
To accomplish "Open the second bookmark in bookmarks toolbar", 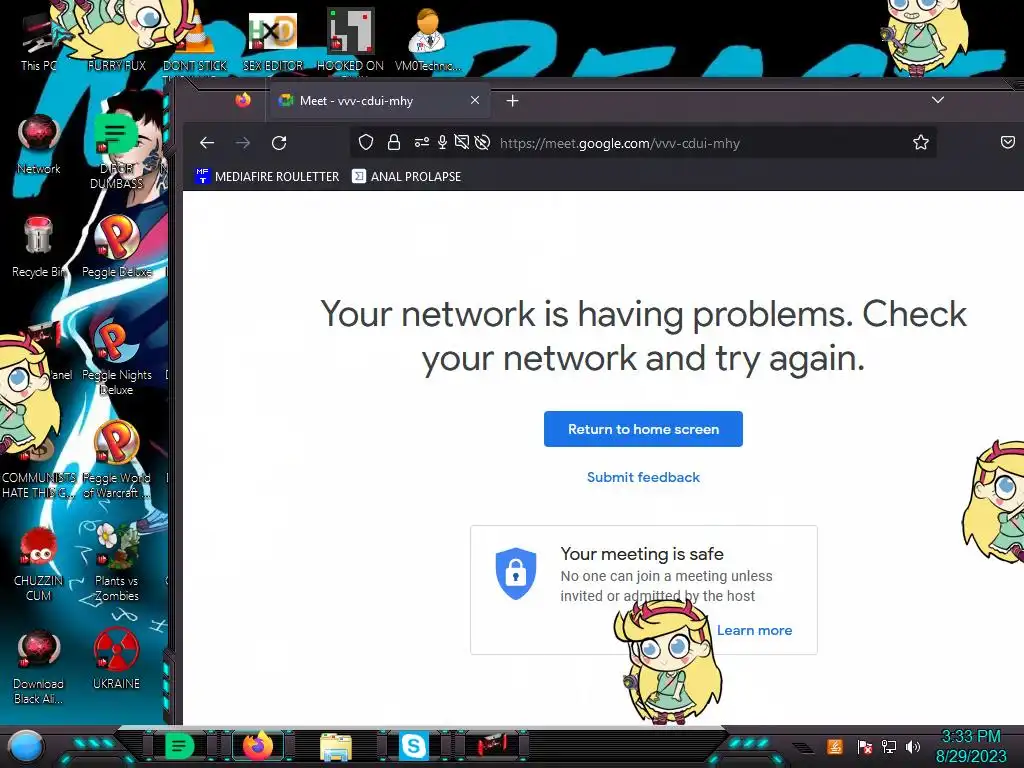I will [x=406, y=176].
